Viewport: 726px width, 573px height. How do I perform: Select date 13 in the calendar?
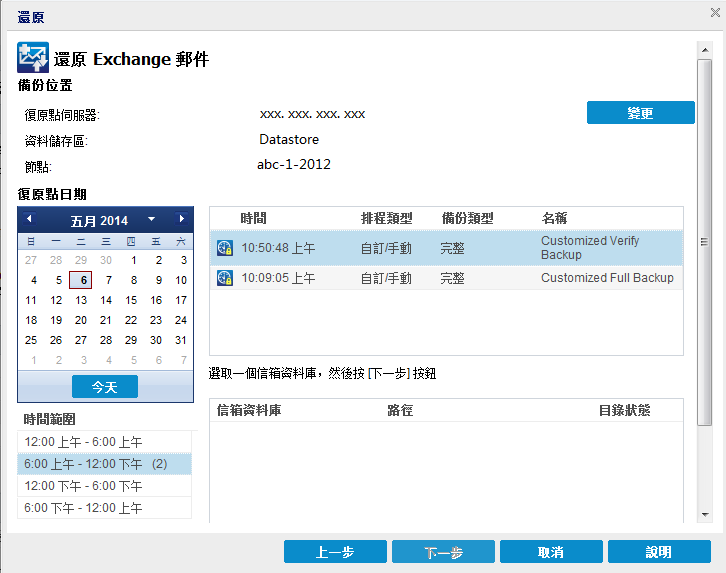[80, 300]
